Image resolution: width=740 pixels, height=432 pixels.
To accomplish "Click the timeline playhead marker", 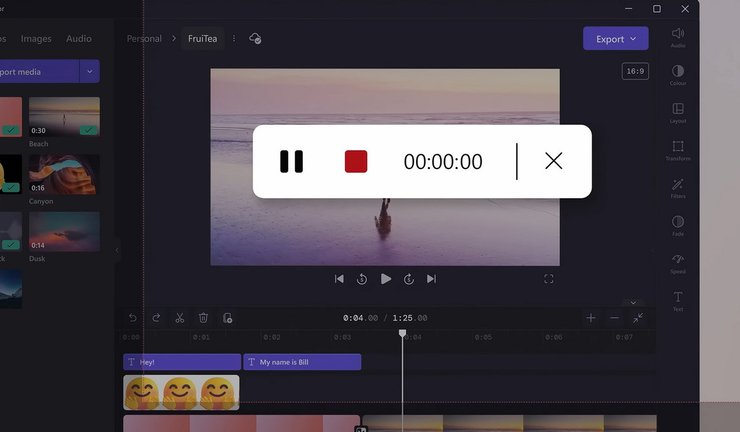I will (402, 333).
